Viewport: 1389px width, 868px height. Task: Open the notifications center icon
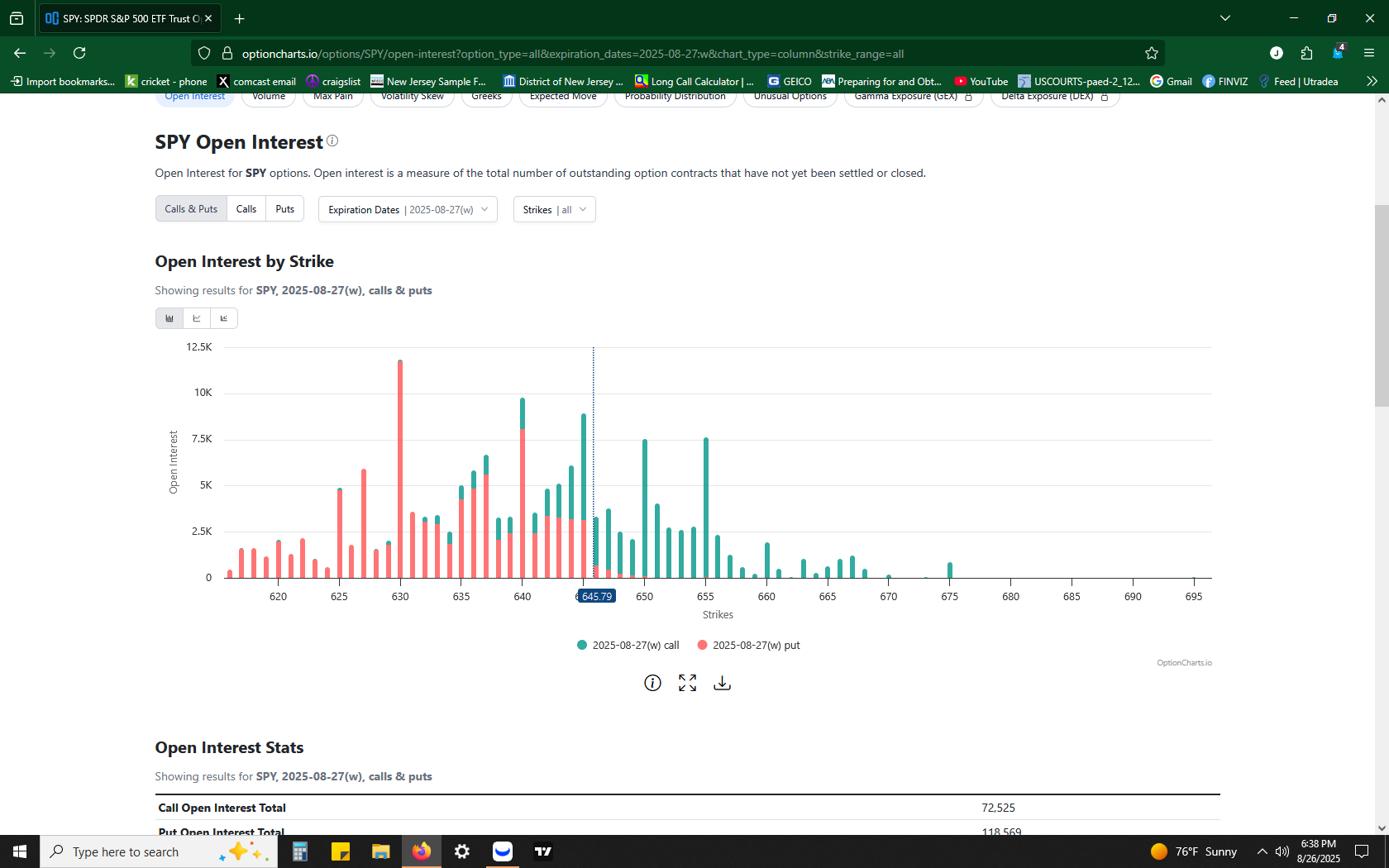pos(1362,851)
